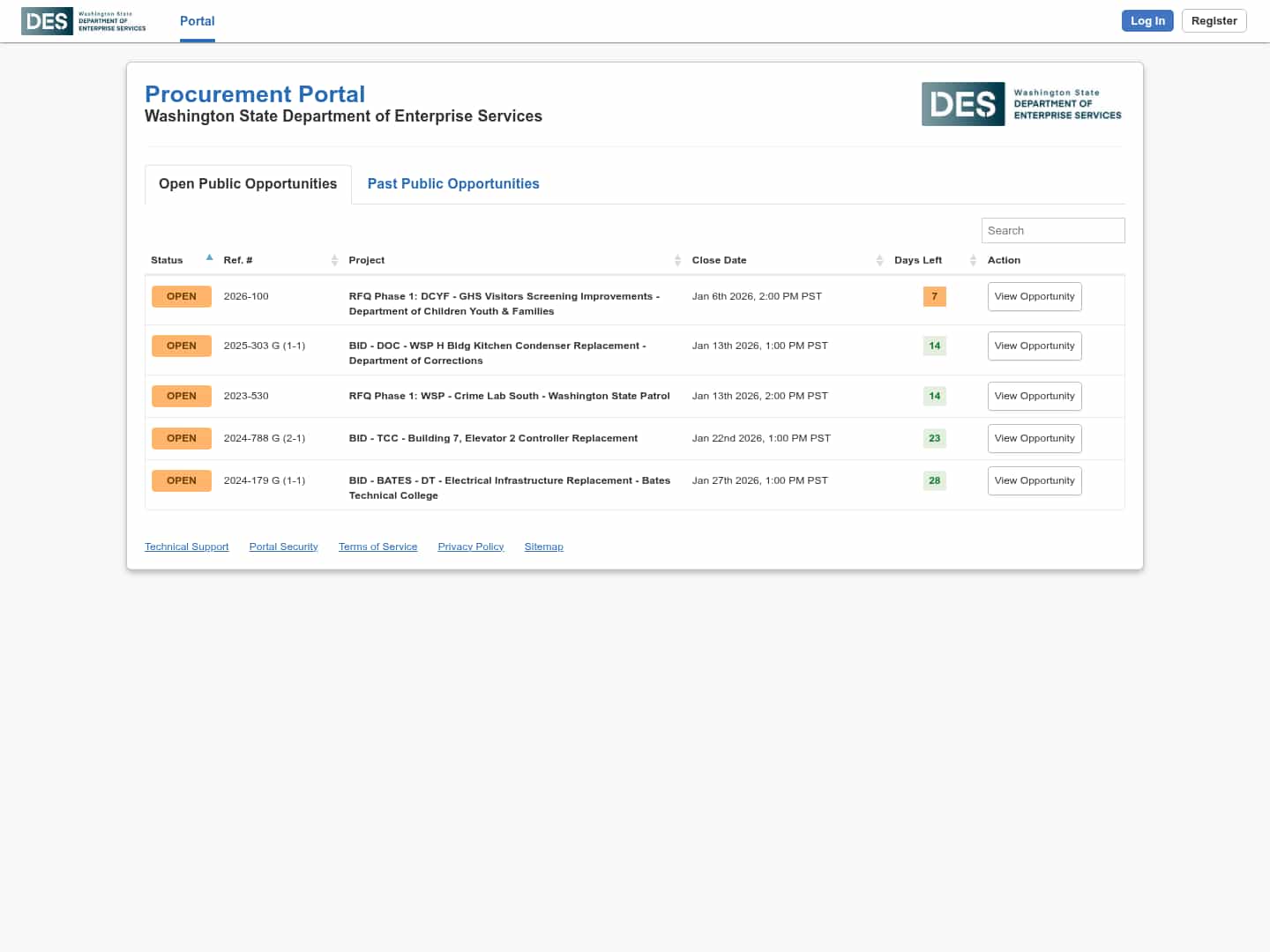Sort table by Close Date column arrows
Image resolution: width=1270 pixels, height=952 pixels.
[x=879, y=260]
